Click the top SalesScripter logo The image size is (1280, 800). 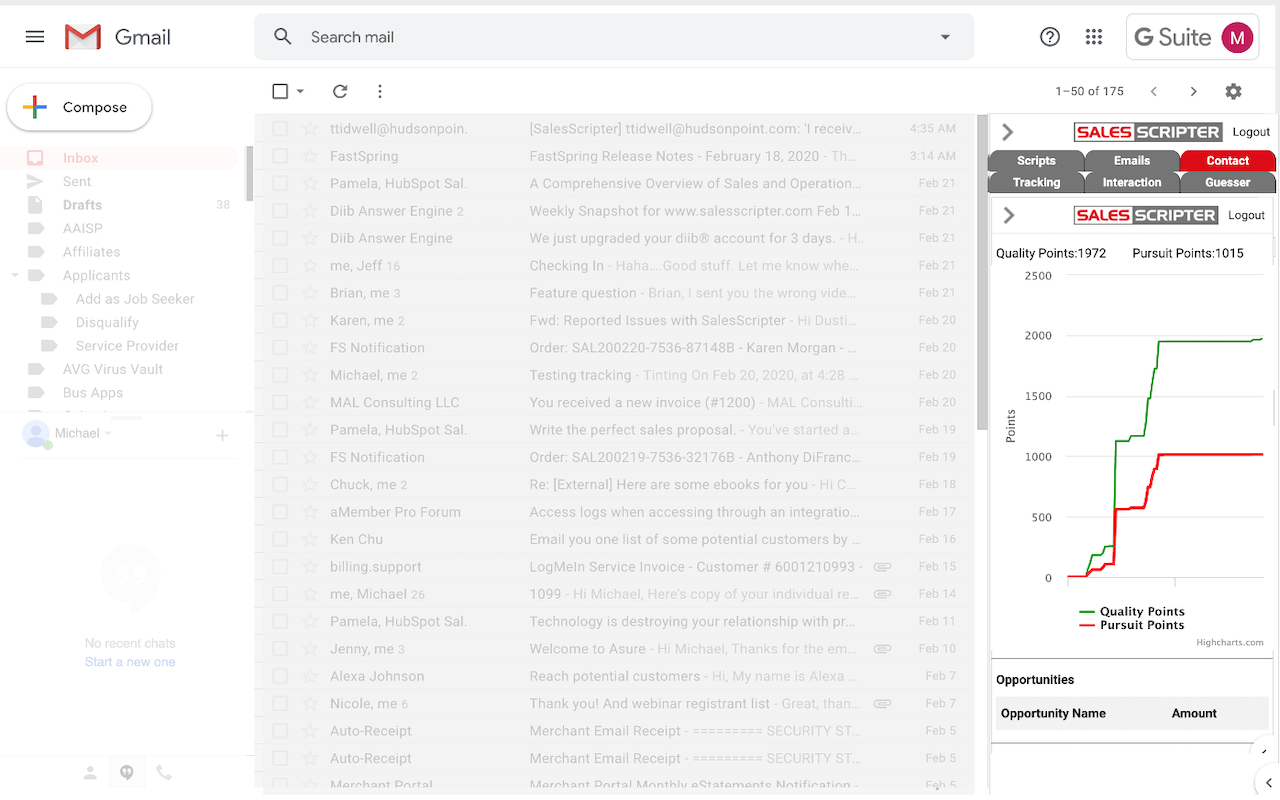(1148, 132)
